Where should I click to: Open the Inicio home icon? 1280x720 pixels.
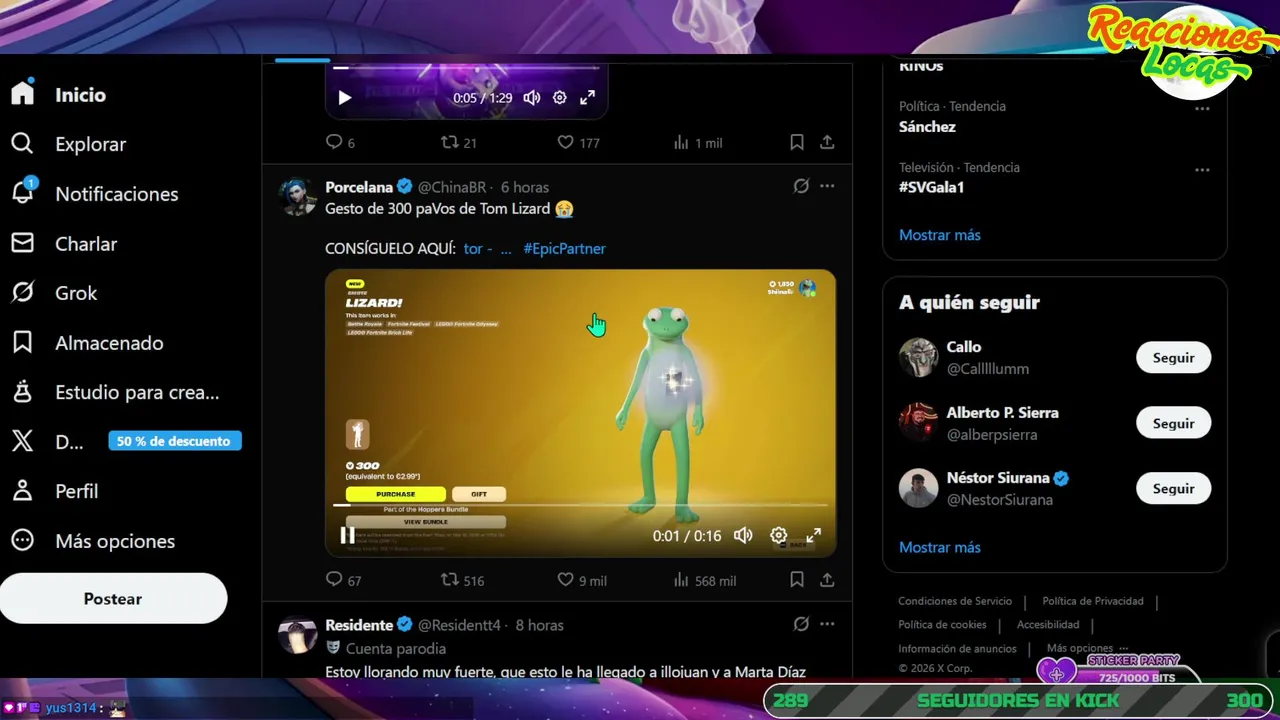point(22,94)
